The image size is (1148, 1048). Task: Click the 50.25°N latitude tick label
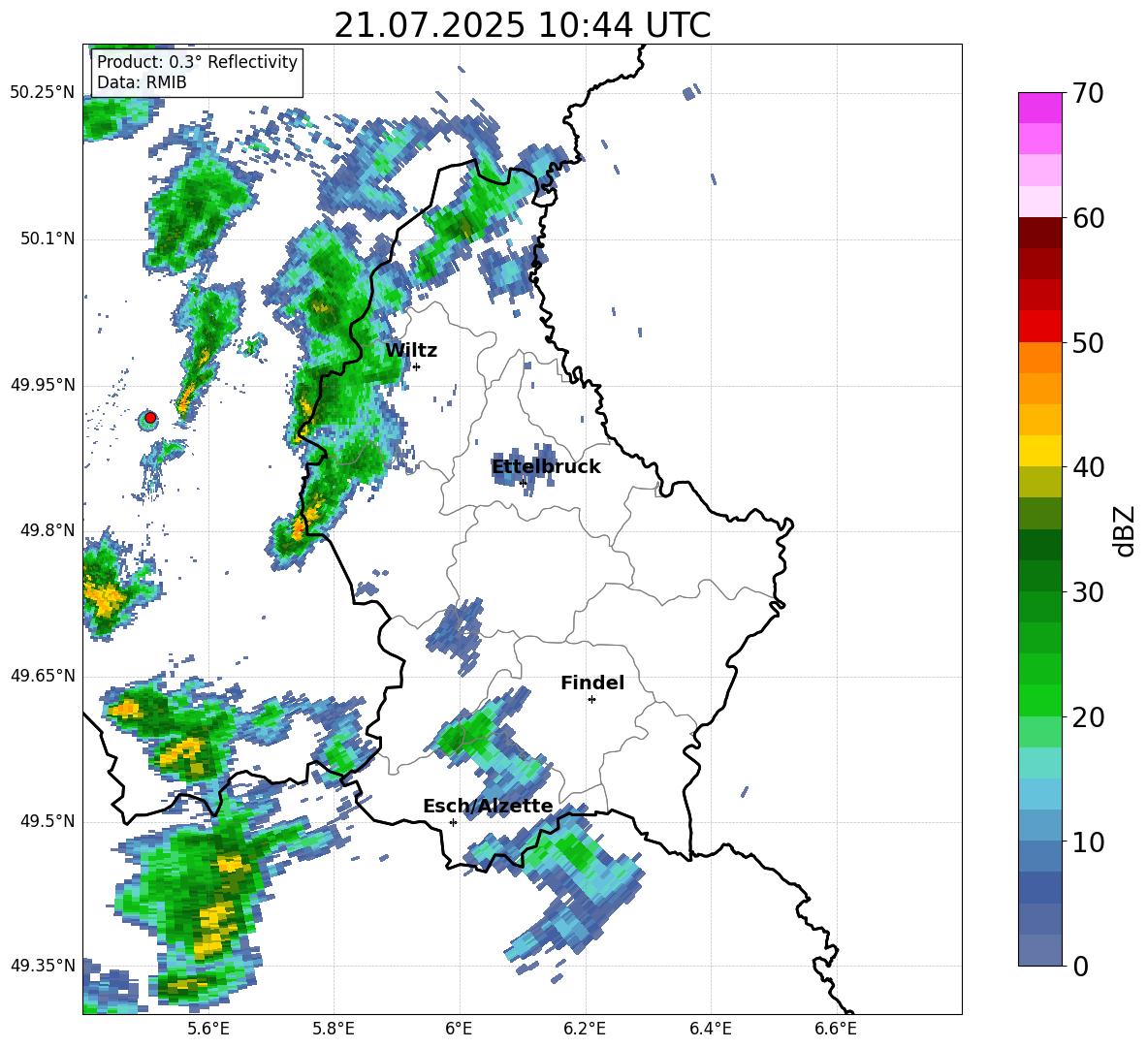pyautogui.click(x=42, y=93)
